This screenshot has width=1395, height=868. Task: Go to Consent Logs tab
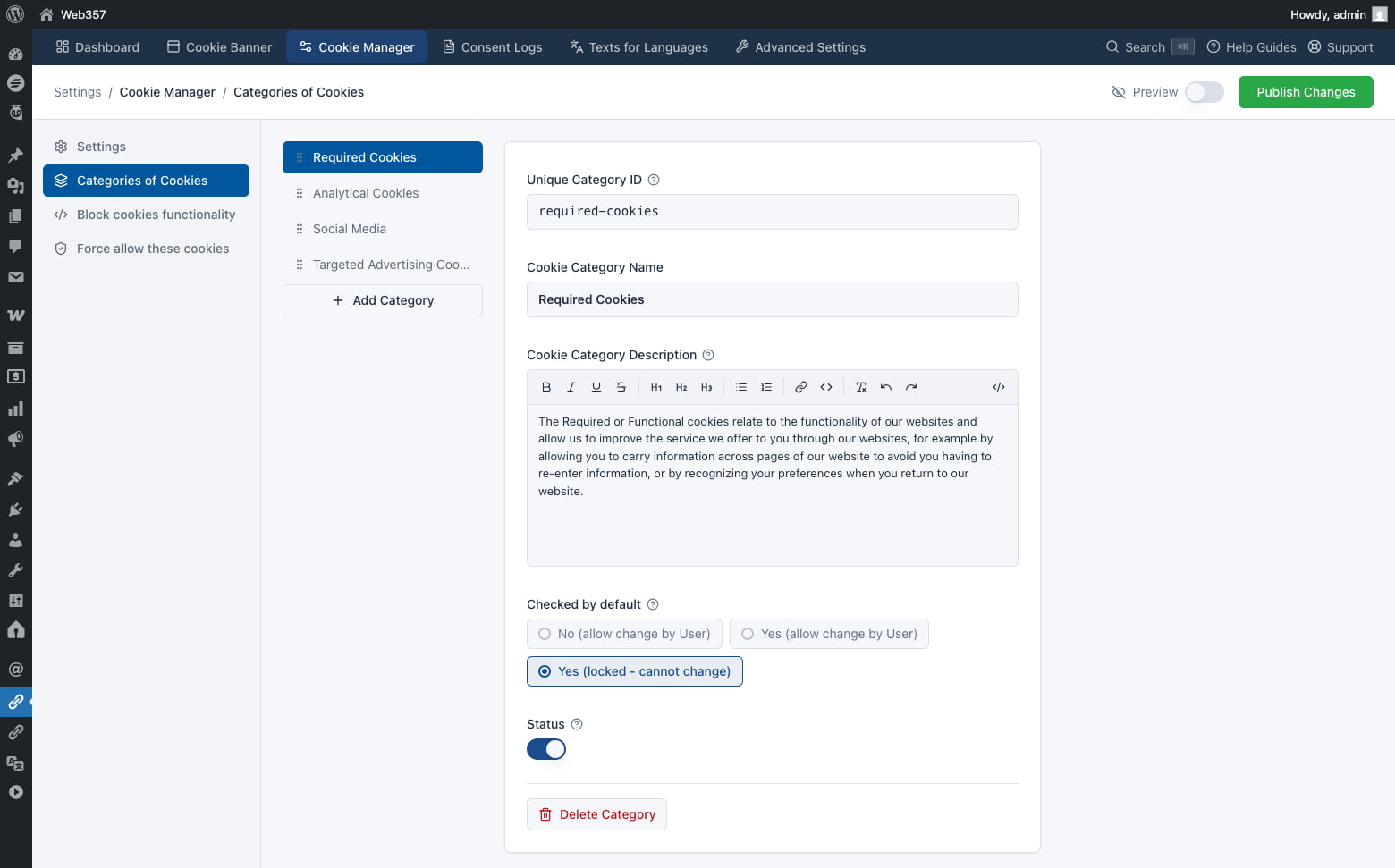click(x=493, y=47)
